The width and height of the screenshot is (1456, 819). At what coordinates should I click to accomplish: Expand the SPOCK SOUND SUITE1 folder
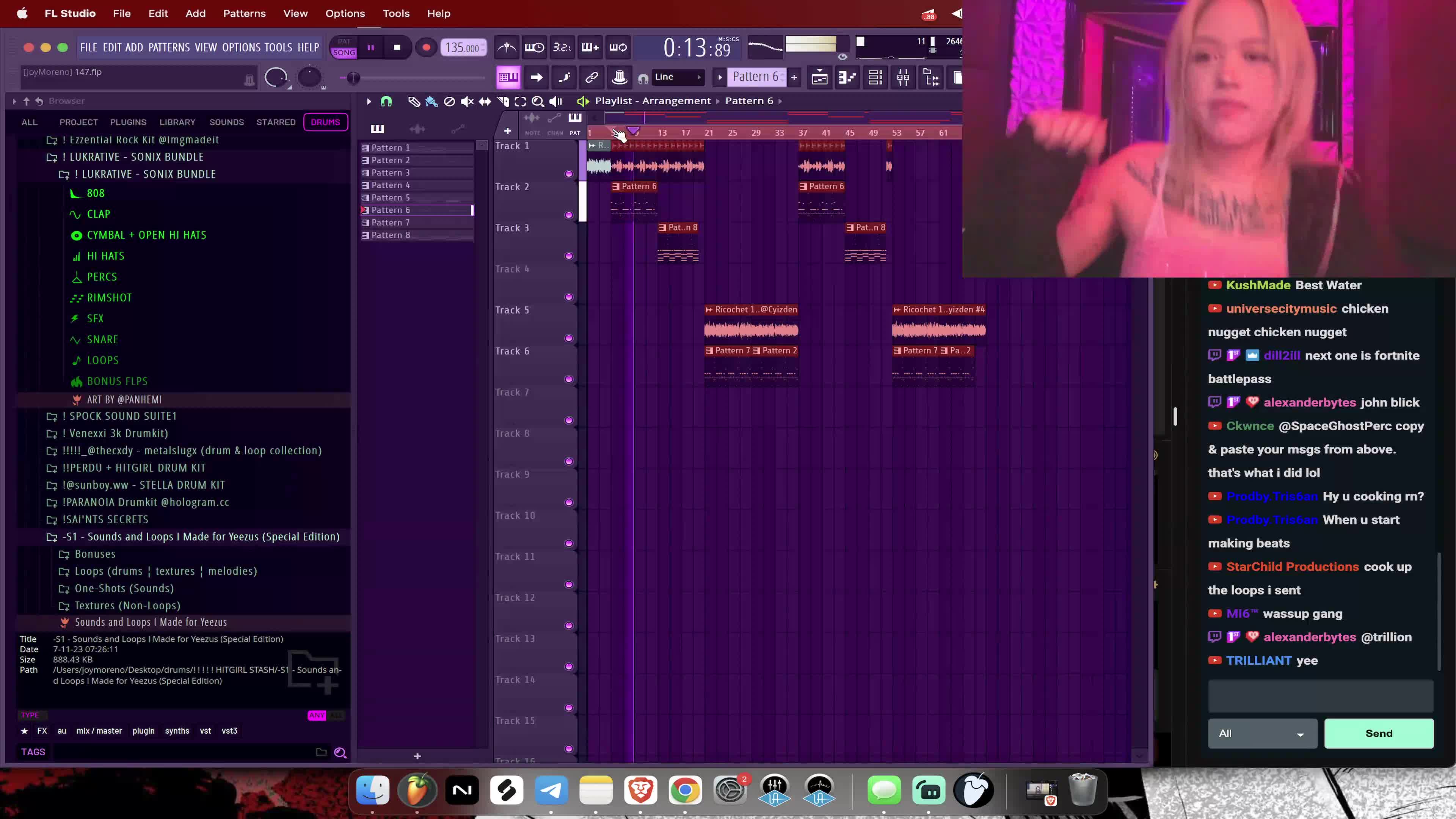(x=119, y=416)
